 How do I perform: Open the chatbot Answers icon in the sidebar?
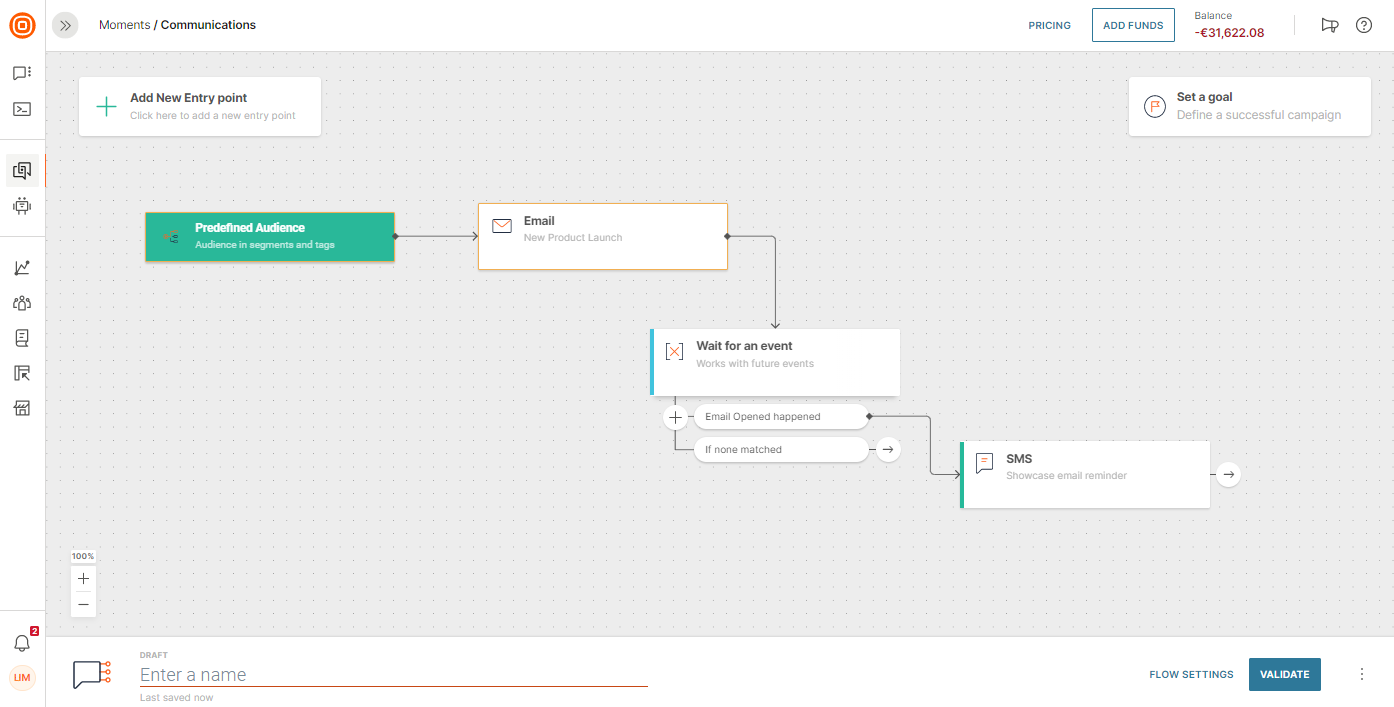(x=22, y=206)
